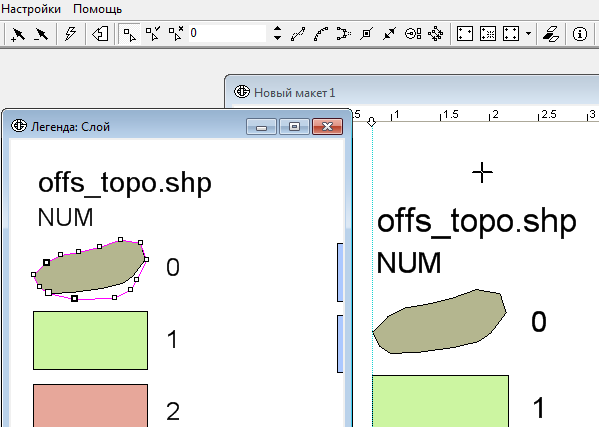Toggle the vertex select pointer tool
The height and width of the screenshot is (427, 599).
[130, 34]
